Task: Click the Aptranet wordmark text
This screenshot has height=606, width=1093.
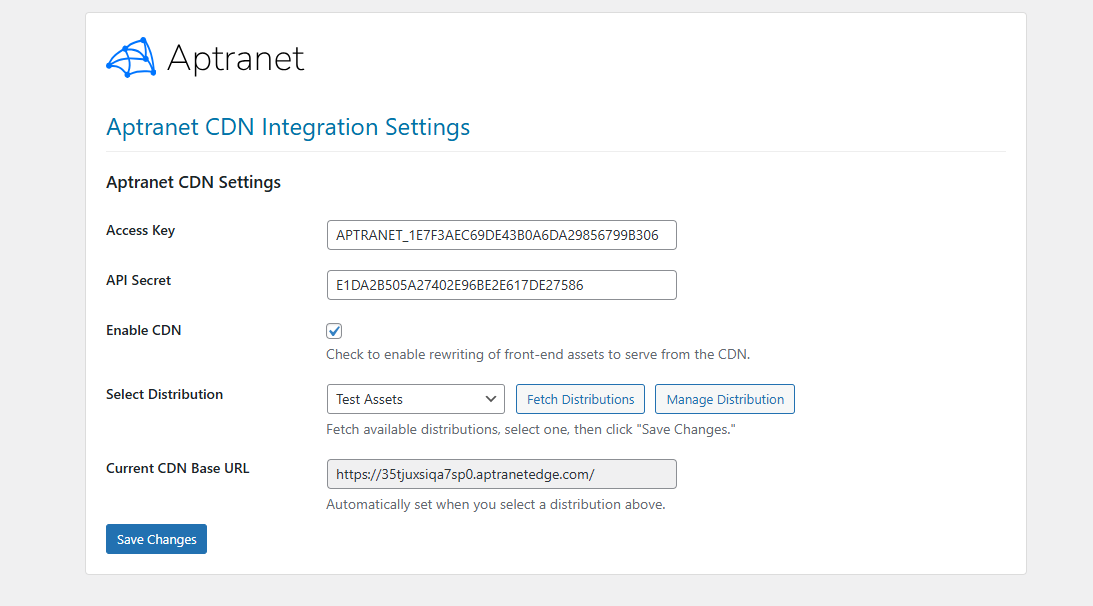Action: click(x=236, y=59)
